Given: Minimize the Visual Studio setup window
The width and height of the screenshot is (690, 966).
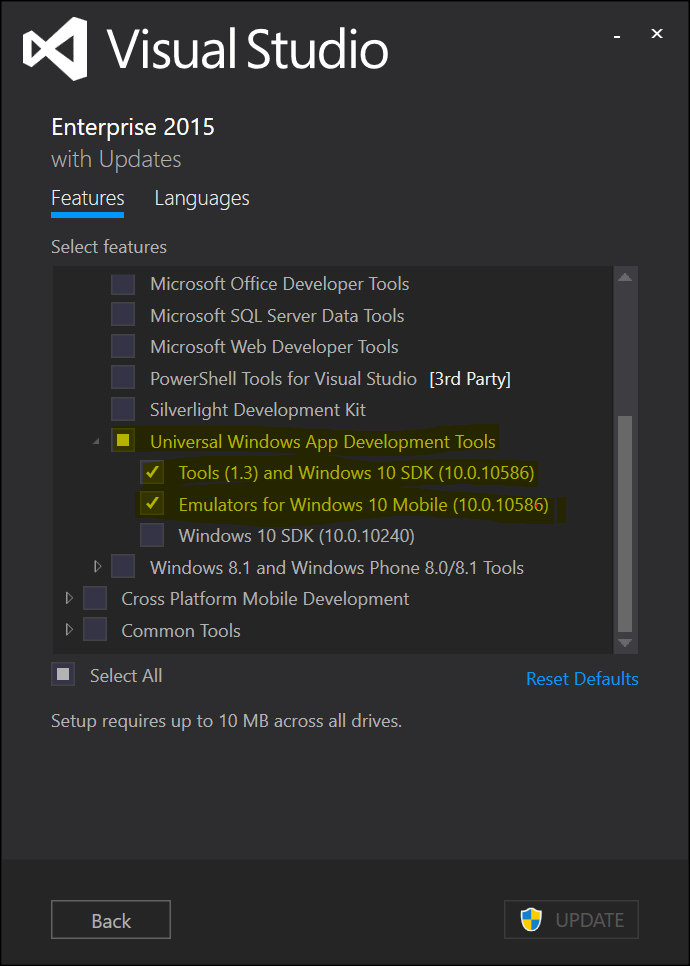Looking at the screenshot, I should 616,37.
